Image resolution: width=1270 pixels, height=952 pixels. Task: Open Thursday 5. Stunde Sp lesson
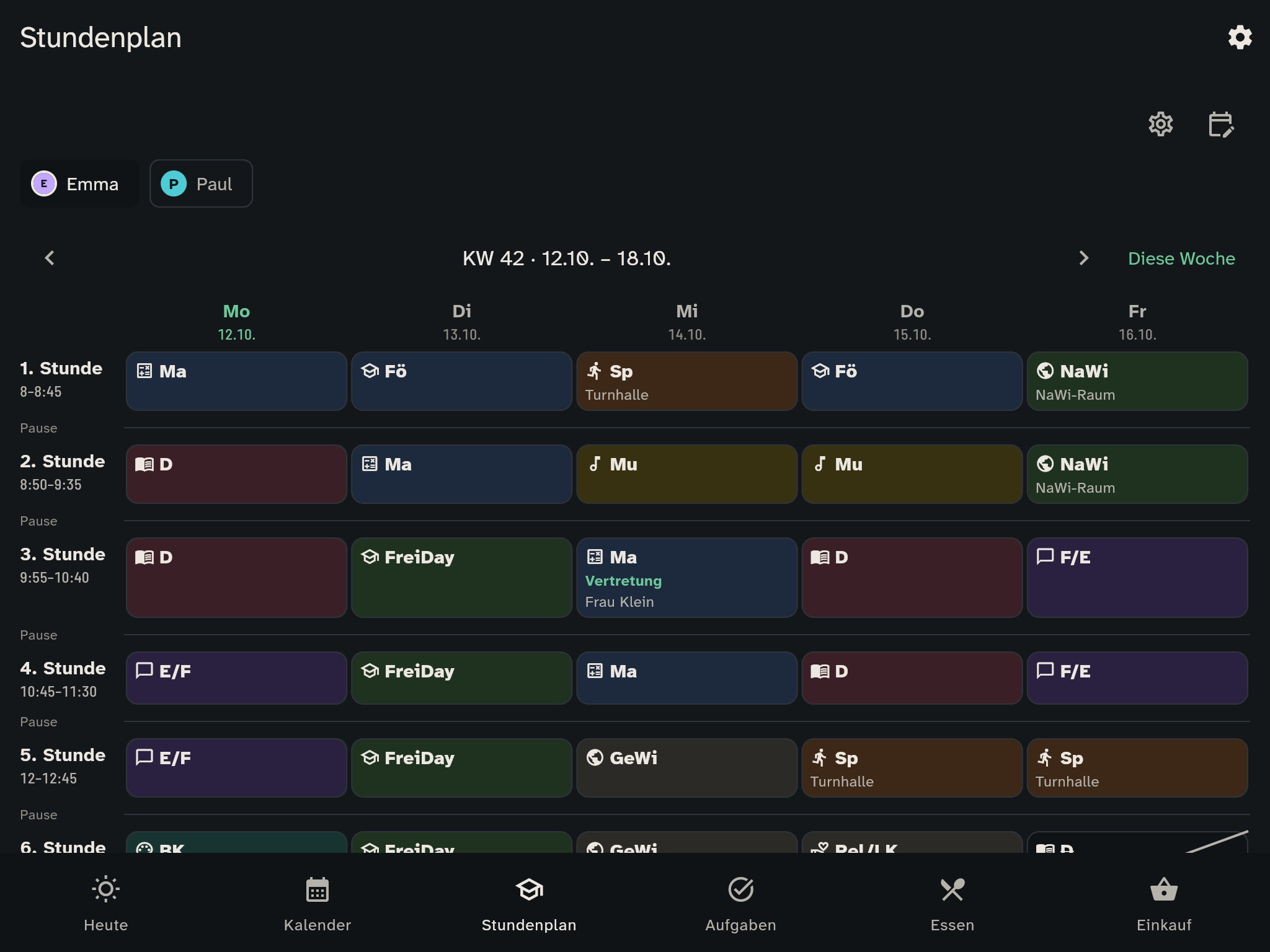click(x=912, y=768)
